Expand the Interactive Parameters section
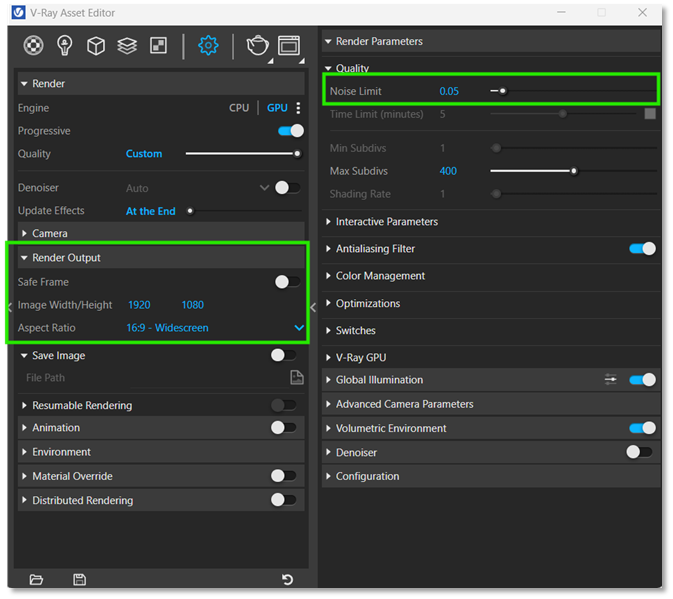The width and height of the screenshot is (673, 599). point(386,222)
